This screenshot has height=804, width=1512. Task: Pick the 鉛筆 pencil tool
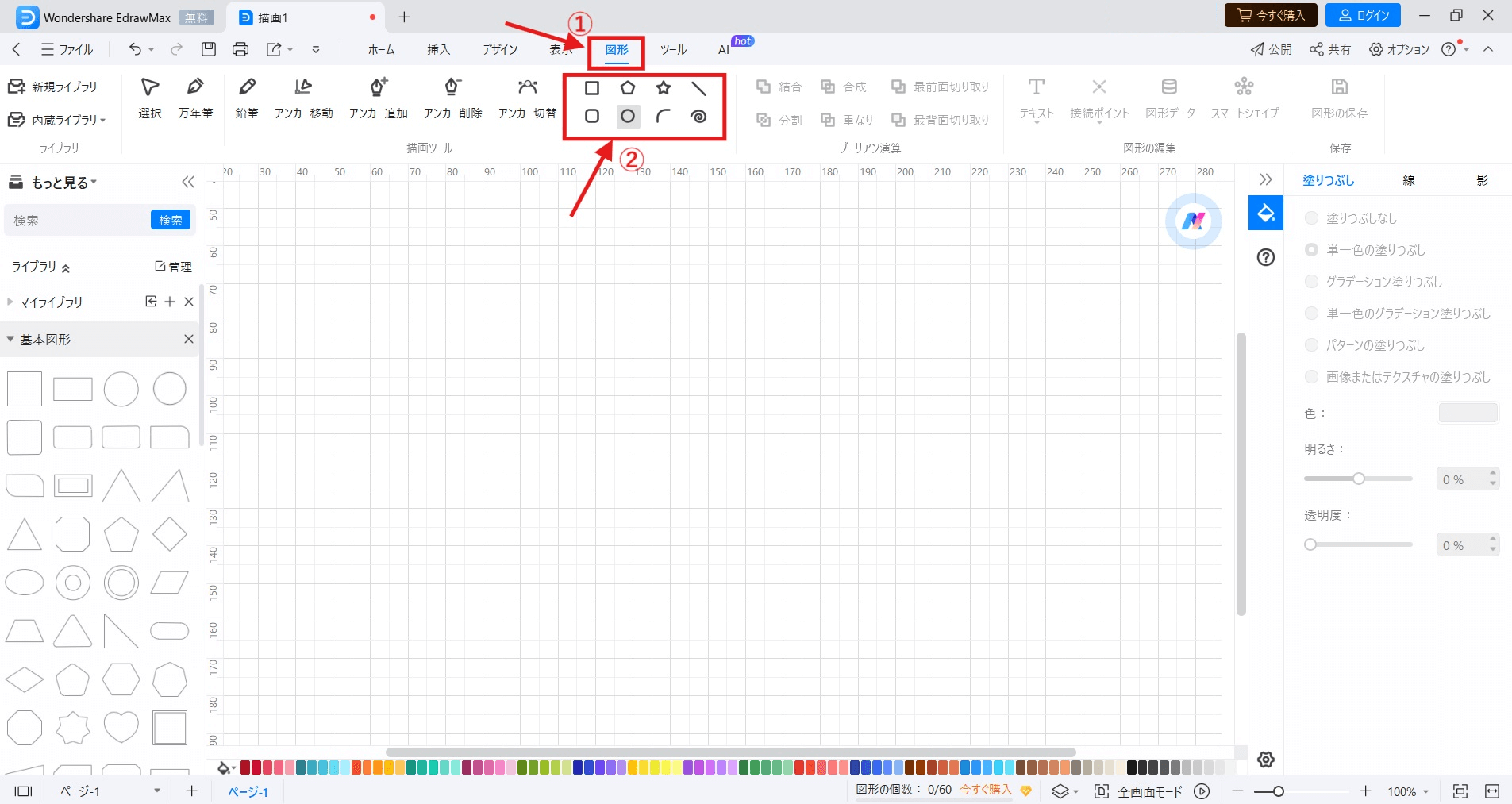(x=247, y=98)
